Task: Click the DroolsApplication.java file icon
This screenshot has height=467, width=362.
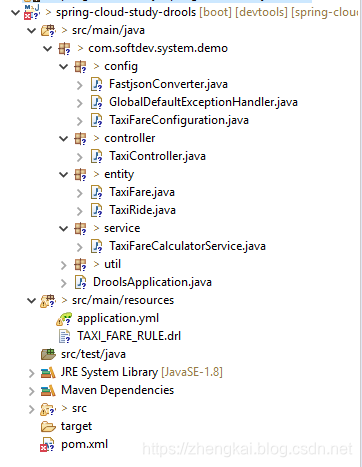Action: point(81,282)
